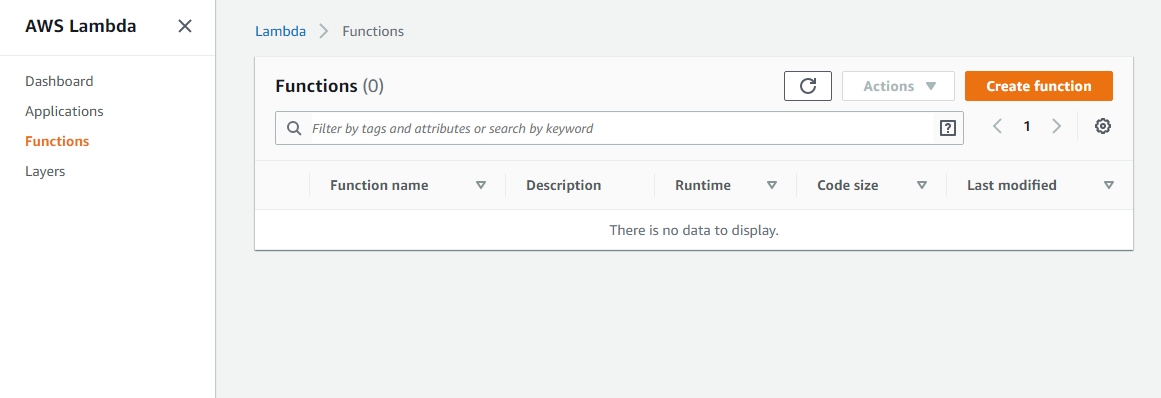The height and width of the screenshot is (398, 1161).
Task: Open table preferences gear icon
Action: [x=1103, y=127]
